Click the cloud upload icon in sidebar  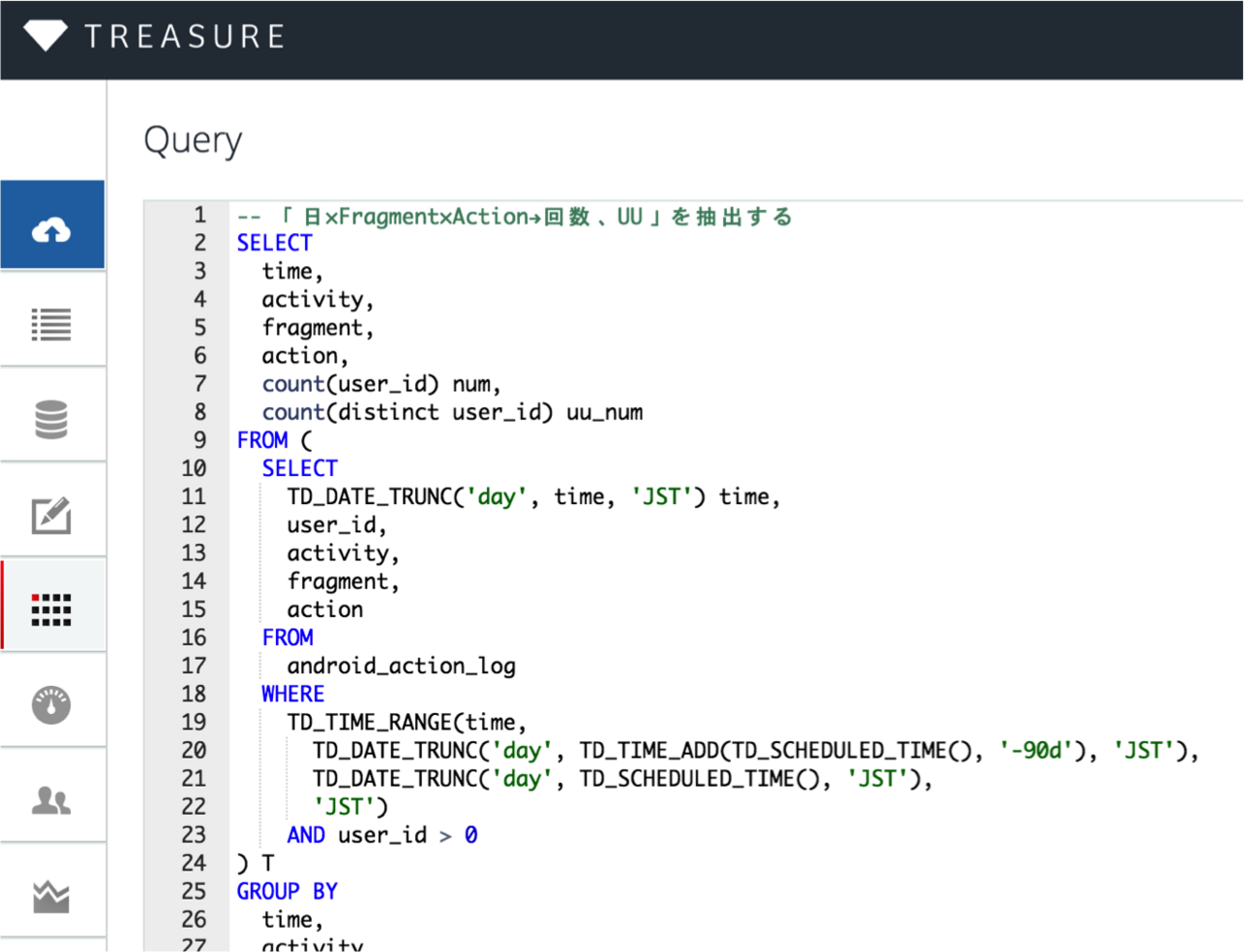pyautogui.click(x=52, y=229)
